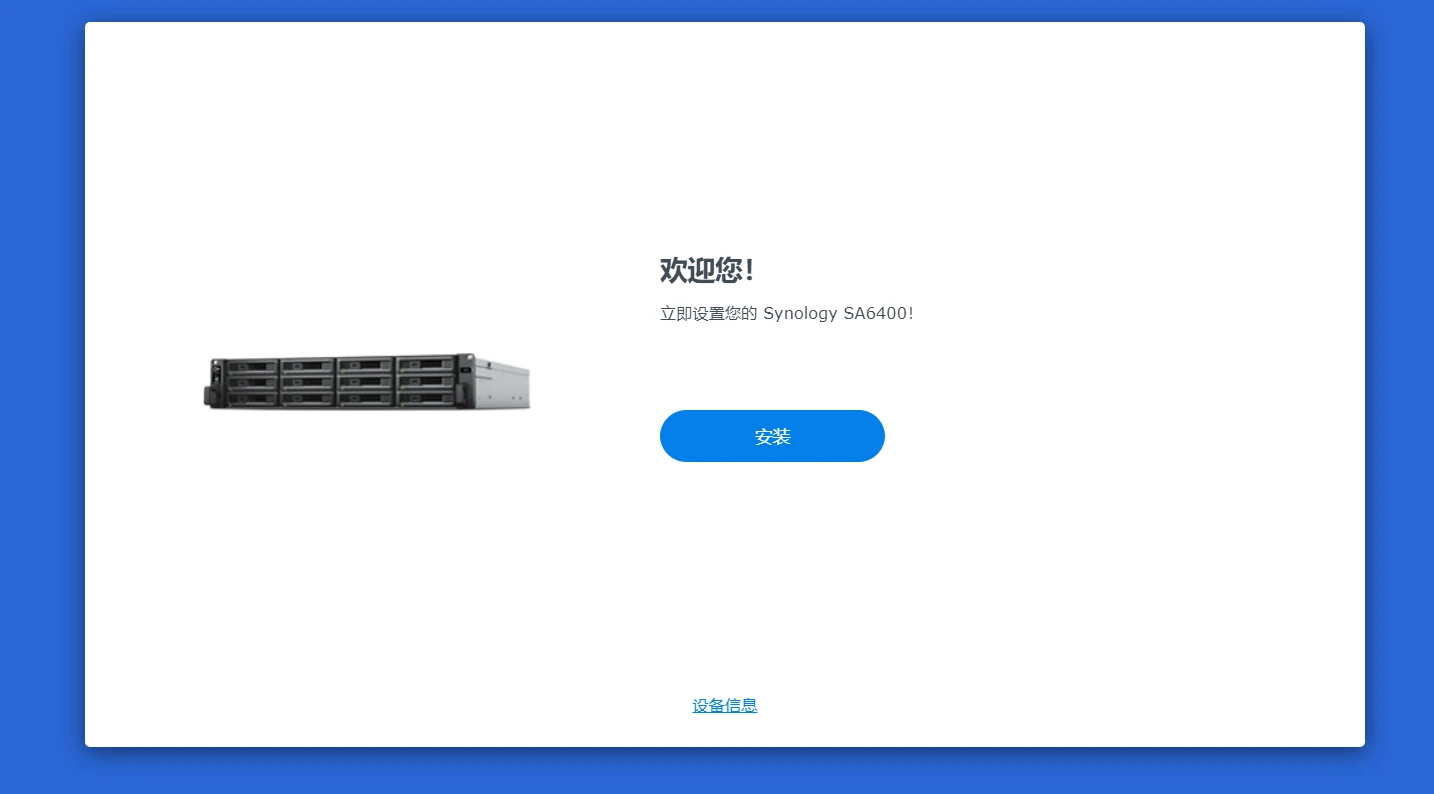
Task: Click the top-right drive bay in server picture
Action: click(x=425, y=365)
